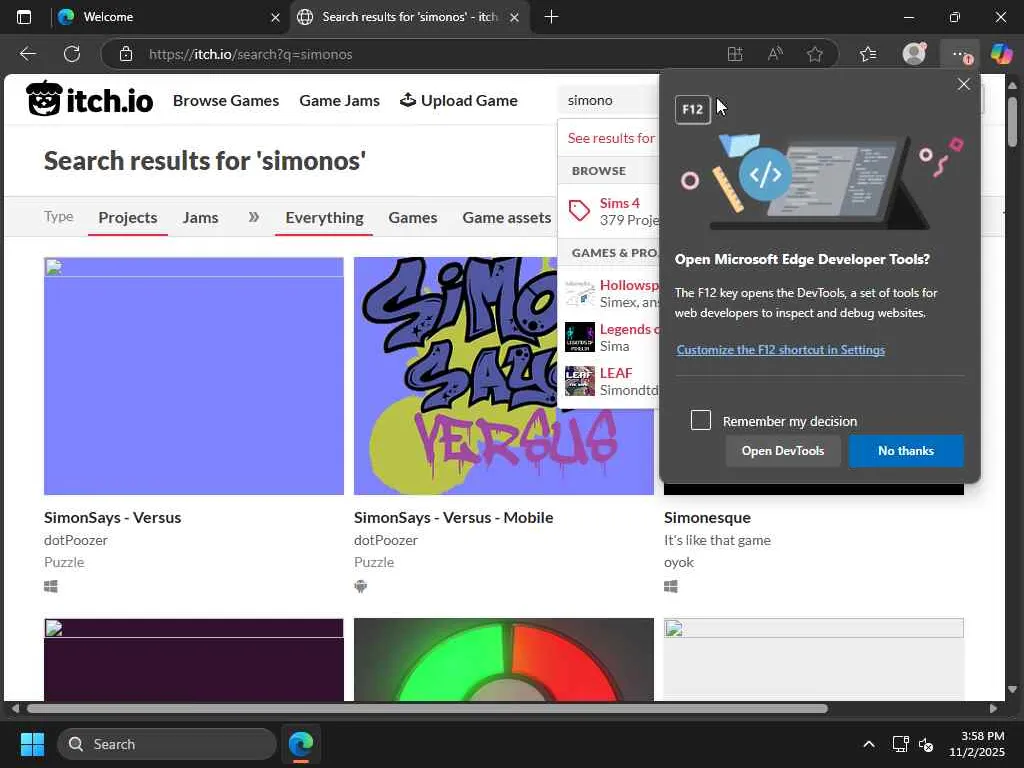1024x768 pixels.
Task: Click the browser address bar URL
Action: [x=251, y=54]
